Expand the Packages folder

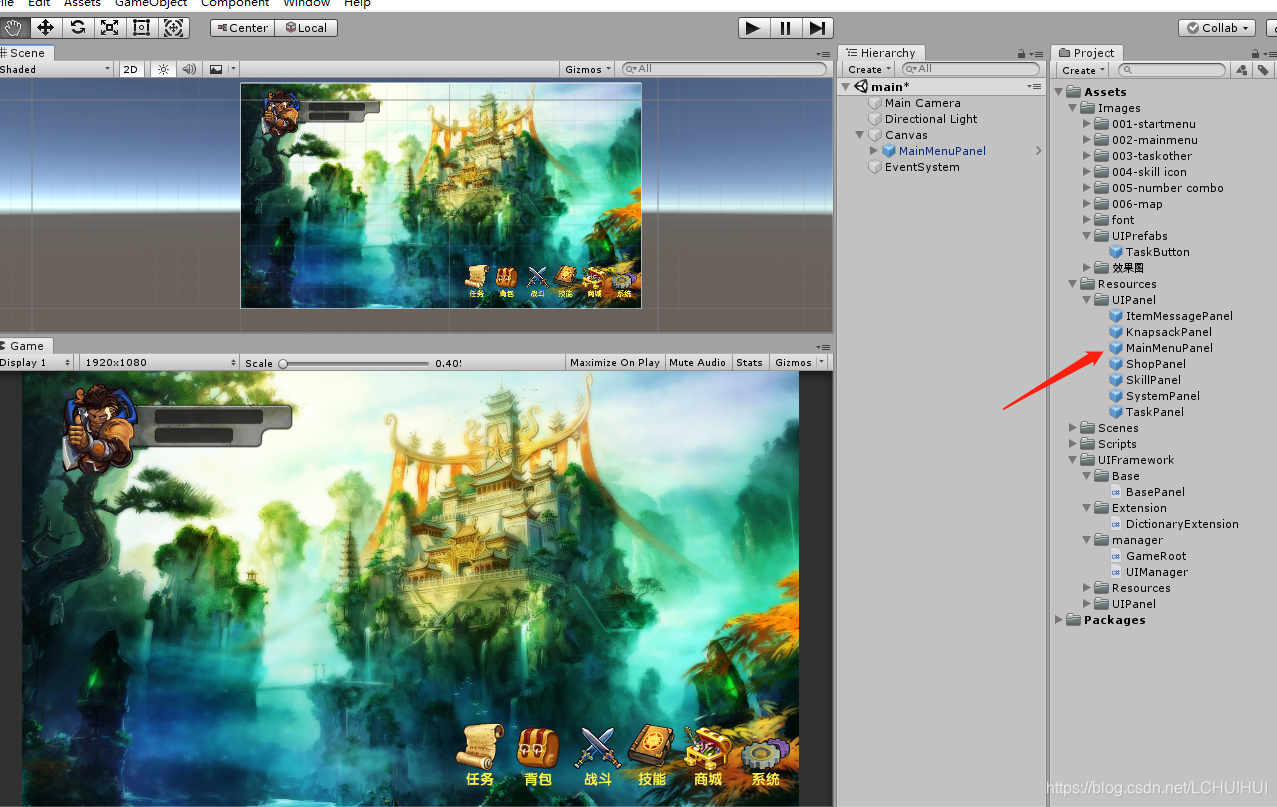[x=1060, y=620]
